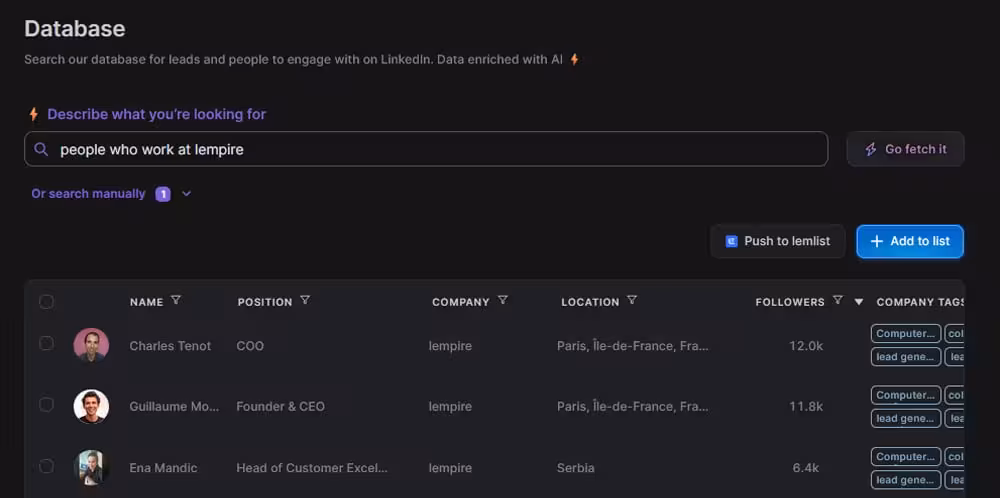
Task: Click the 'Add to list' button
Action: (909, 241)
